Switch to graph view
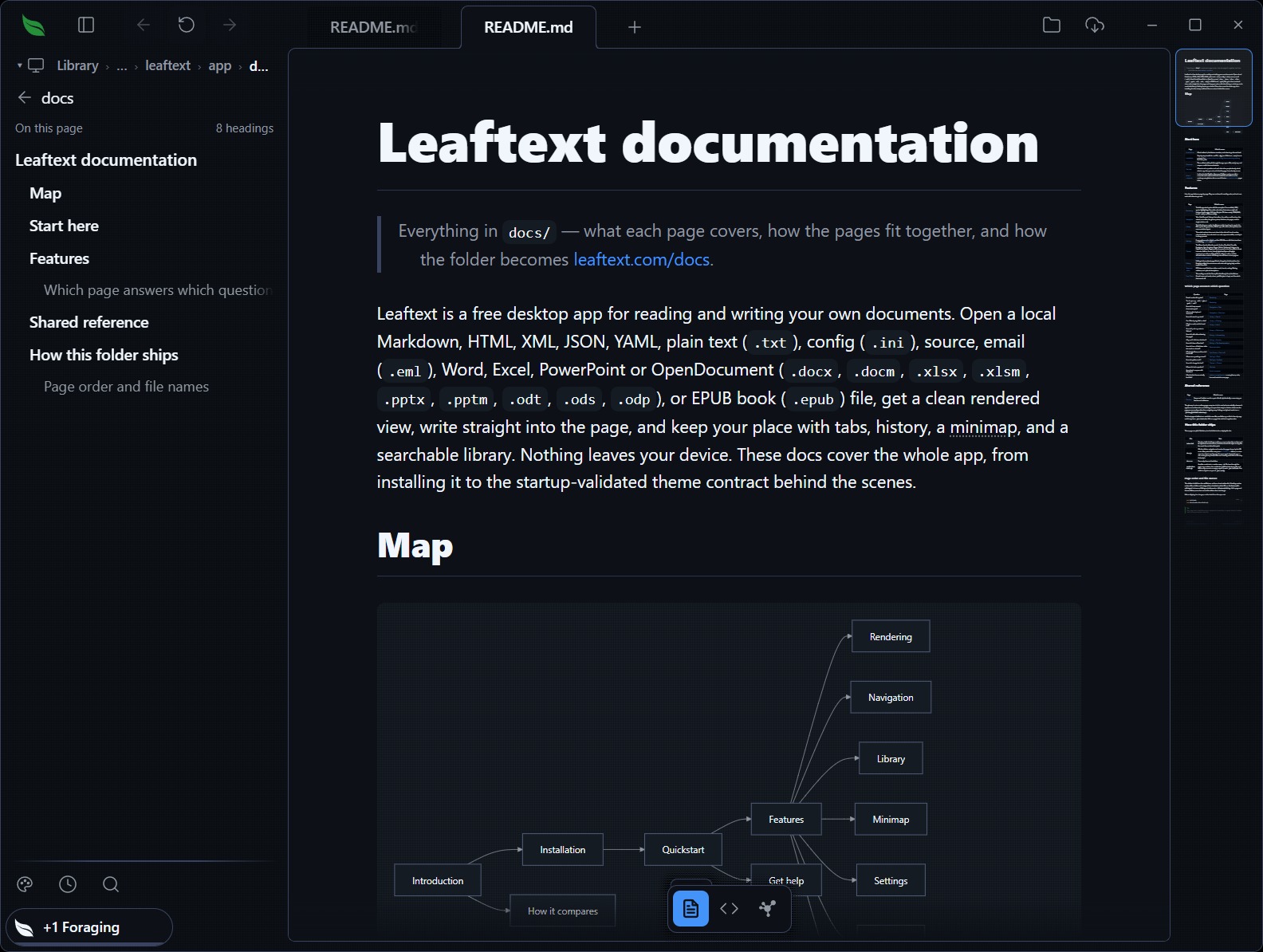This screenshot has height=952, width=1263. [767, 908]
